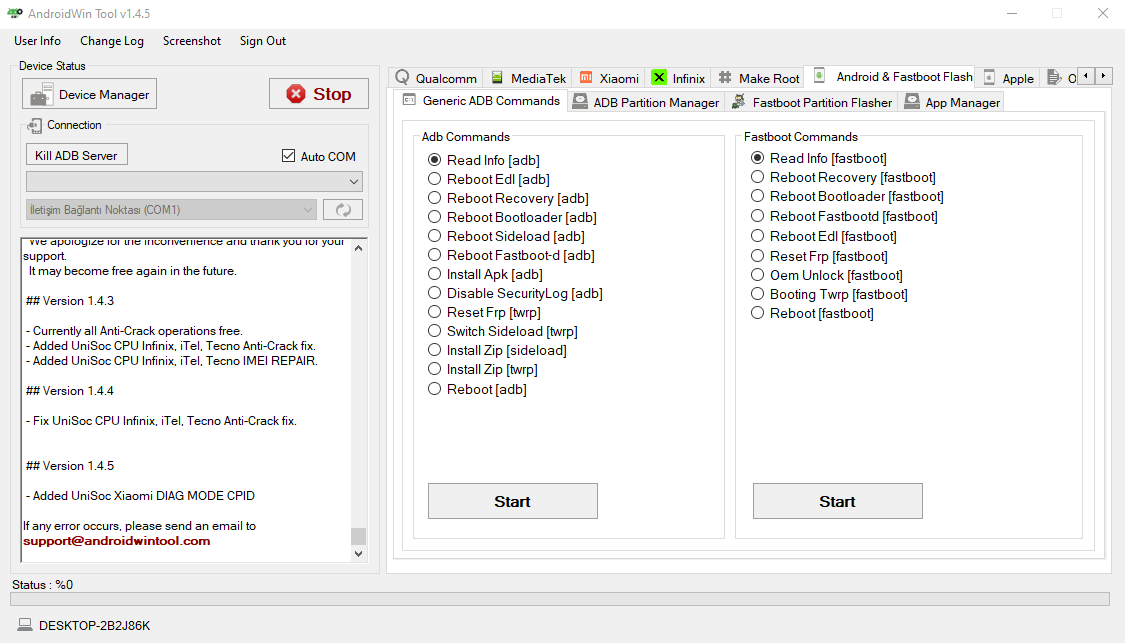Click the refresh COM port icon button
Image resolution: width=1125 pixels, height=643 pixels.
(342, 210)
